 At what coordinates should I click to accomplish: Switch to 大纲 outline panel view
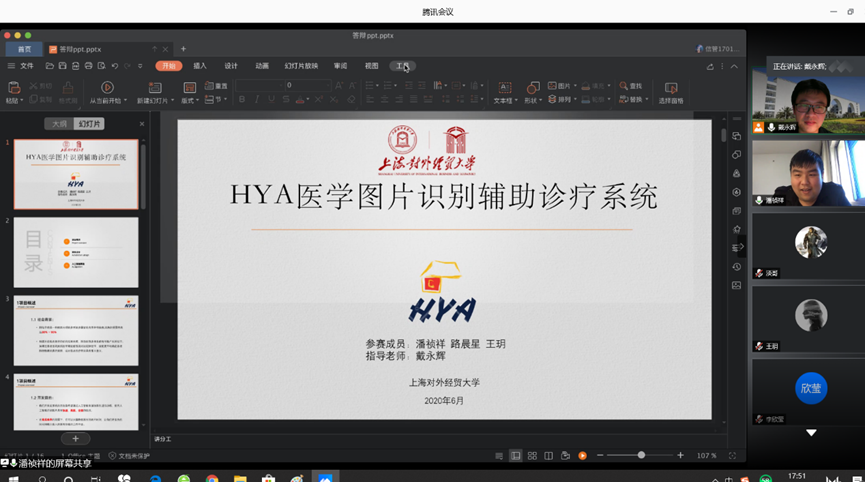click(59, 124)
